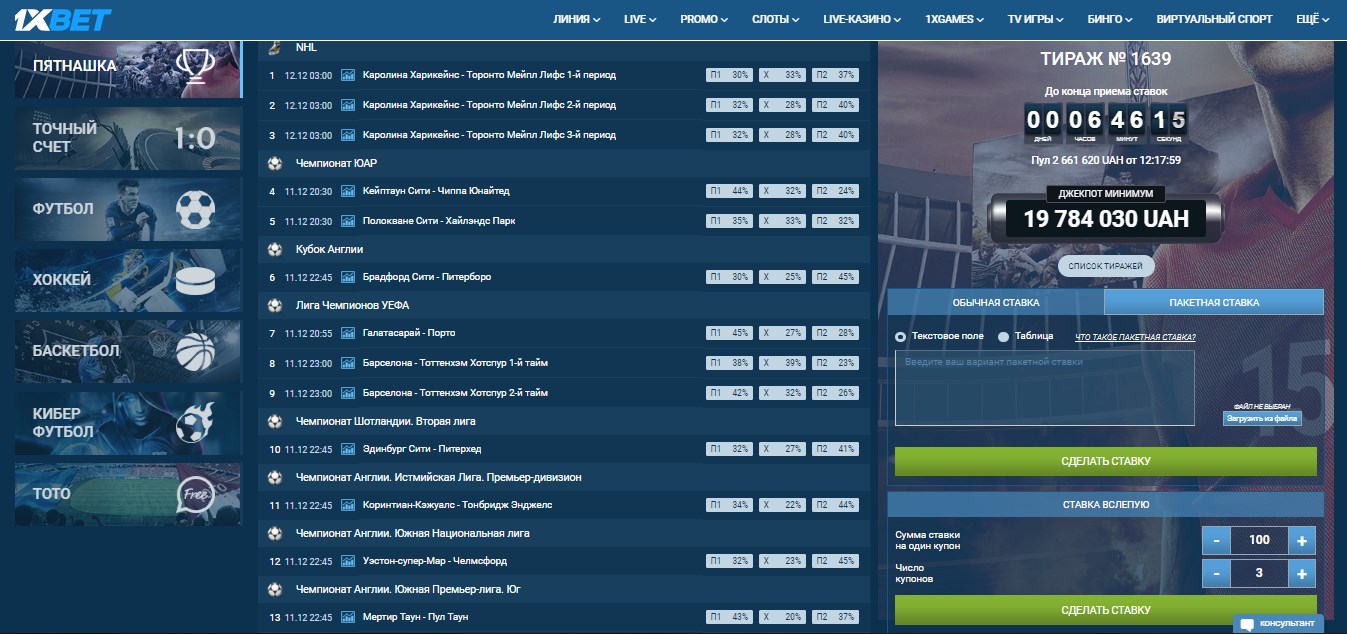Open stats icon for Полокване Сити - Хайлэндс Парк
The height and width of the screenshot is (634, 1347).
(348, 221)
